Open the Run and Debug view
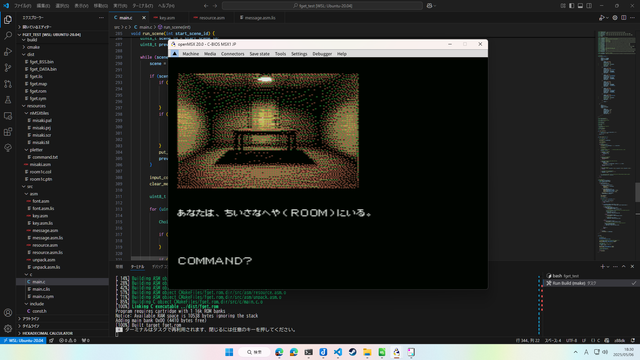The width and height of the screenshot is (640, 360). click(8, 52)
